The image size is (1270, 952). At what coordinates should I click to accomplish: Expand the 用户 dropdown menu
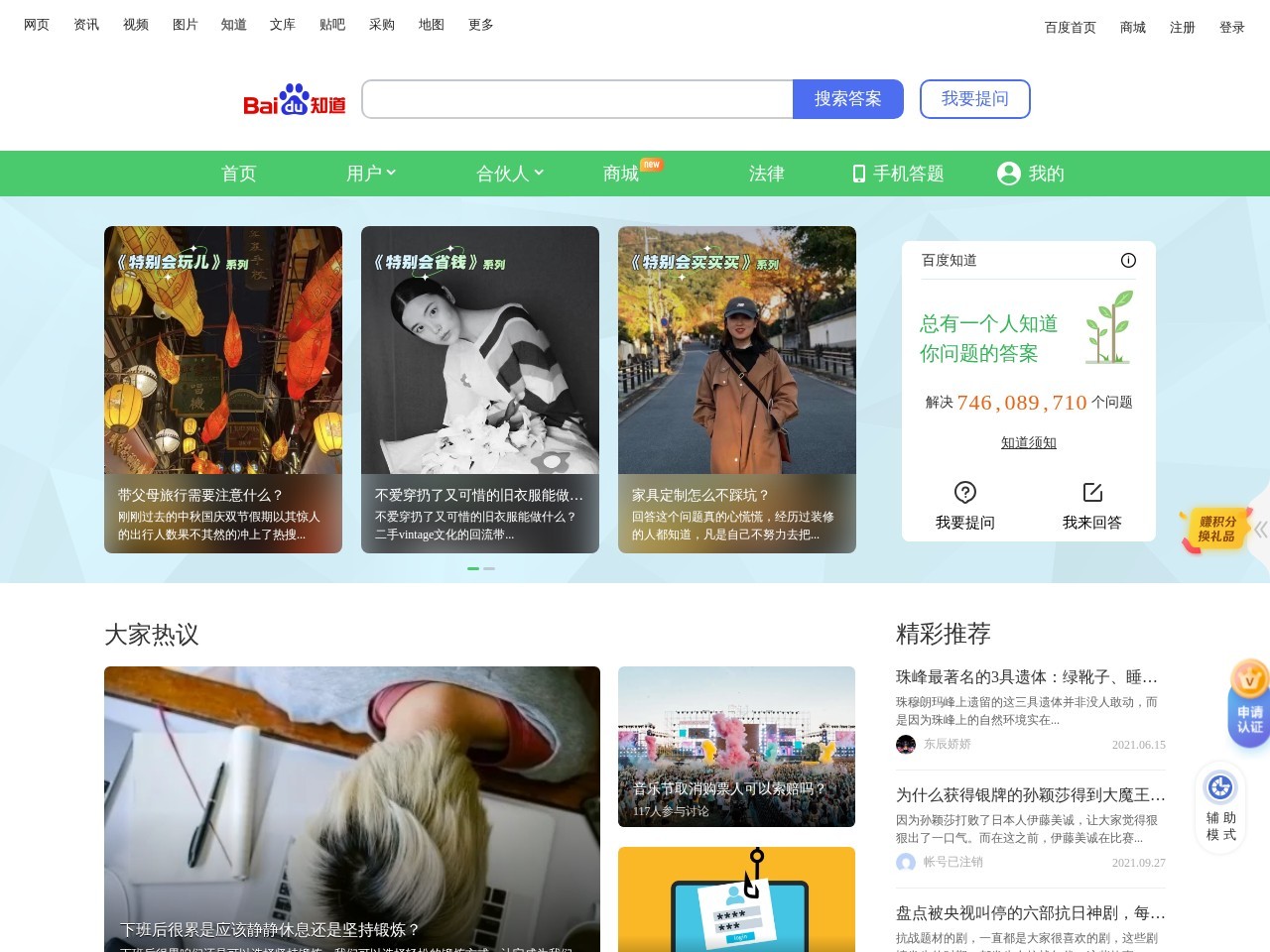[372, 173]
